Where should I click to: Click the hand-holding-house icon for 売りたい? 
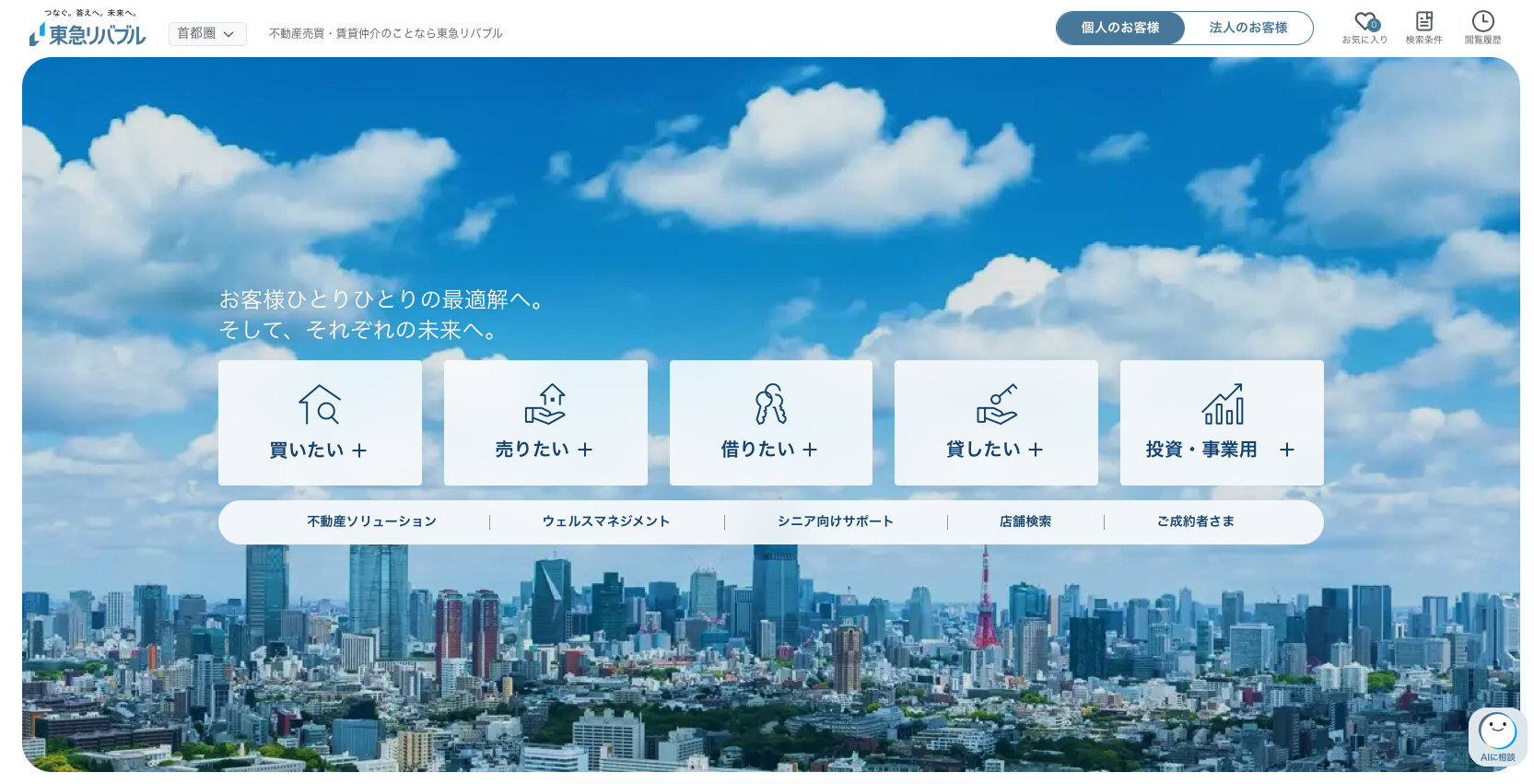(545, 404)
